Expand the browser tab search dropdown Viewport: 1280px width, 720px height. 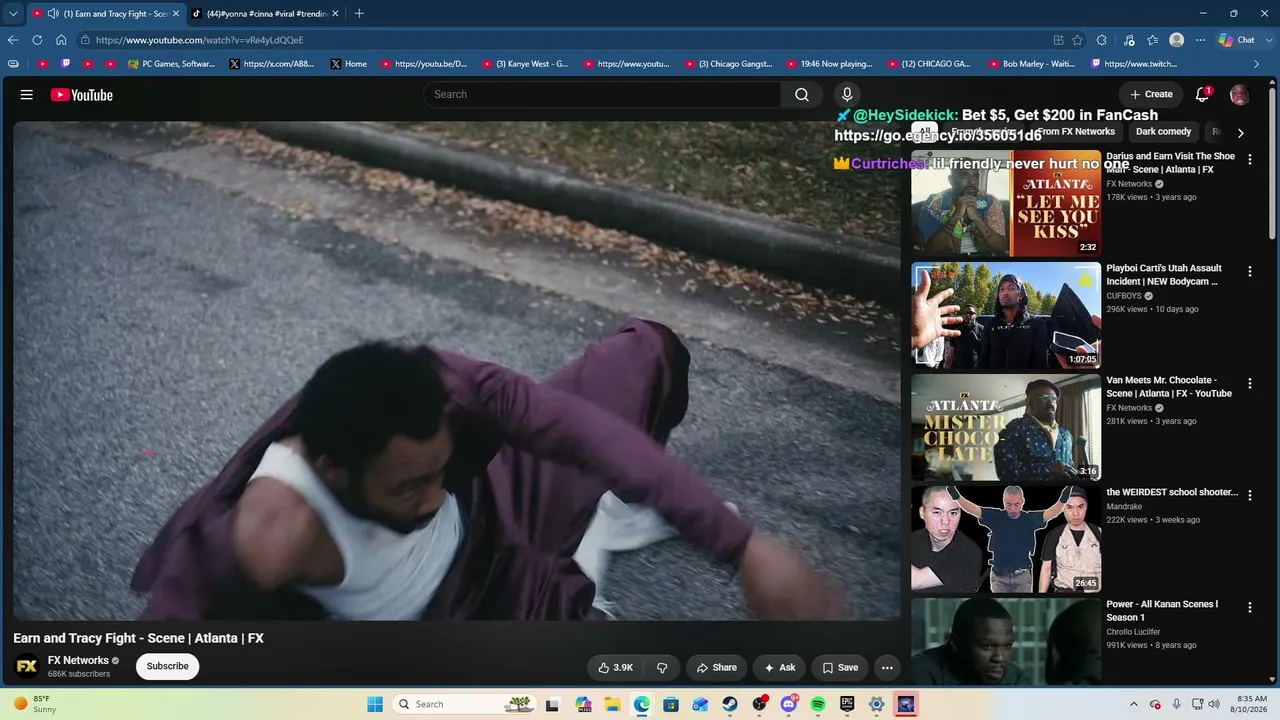pos(13,14)
